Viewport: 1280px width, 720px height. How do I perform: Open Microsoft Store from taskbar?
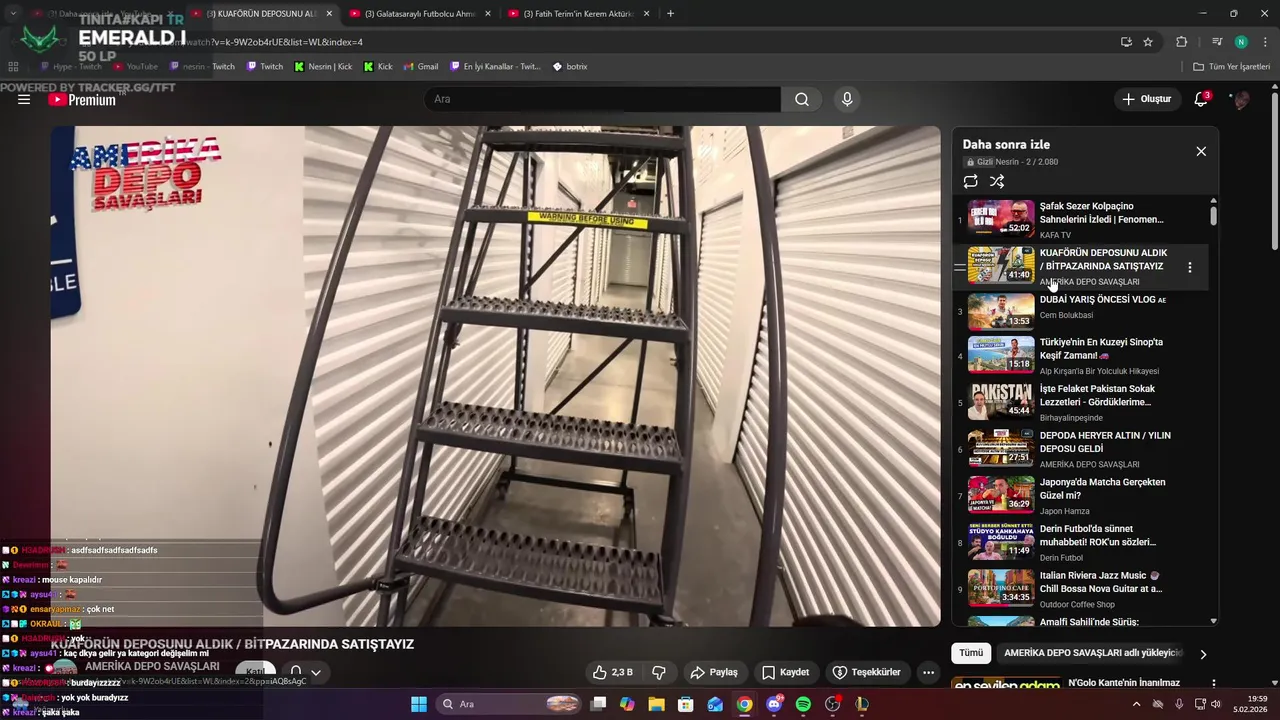point(685,704)
